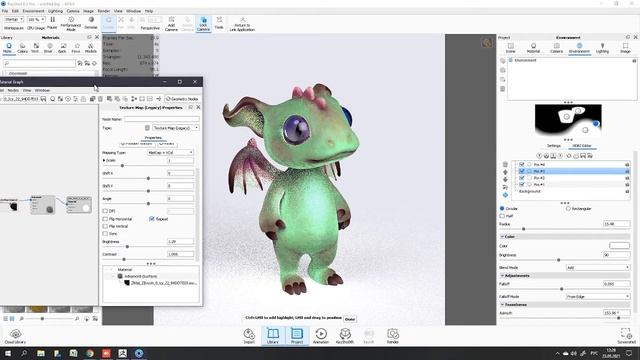This screenshot has height=360, width=640.
Task: Open the Cloud Library icon
Action: (16, 336)
